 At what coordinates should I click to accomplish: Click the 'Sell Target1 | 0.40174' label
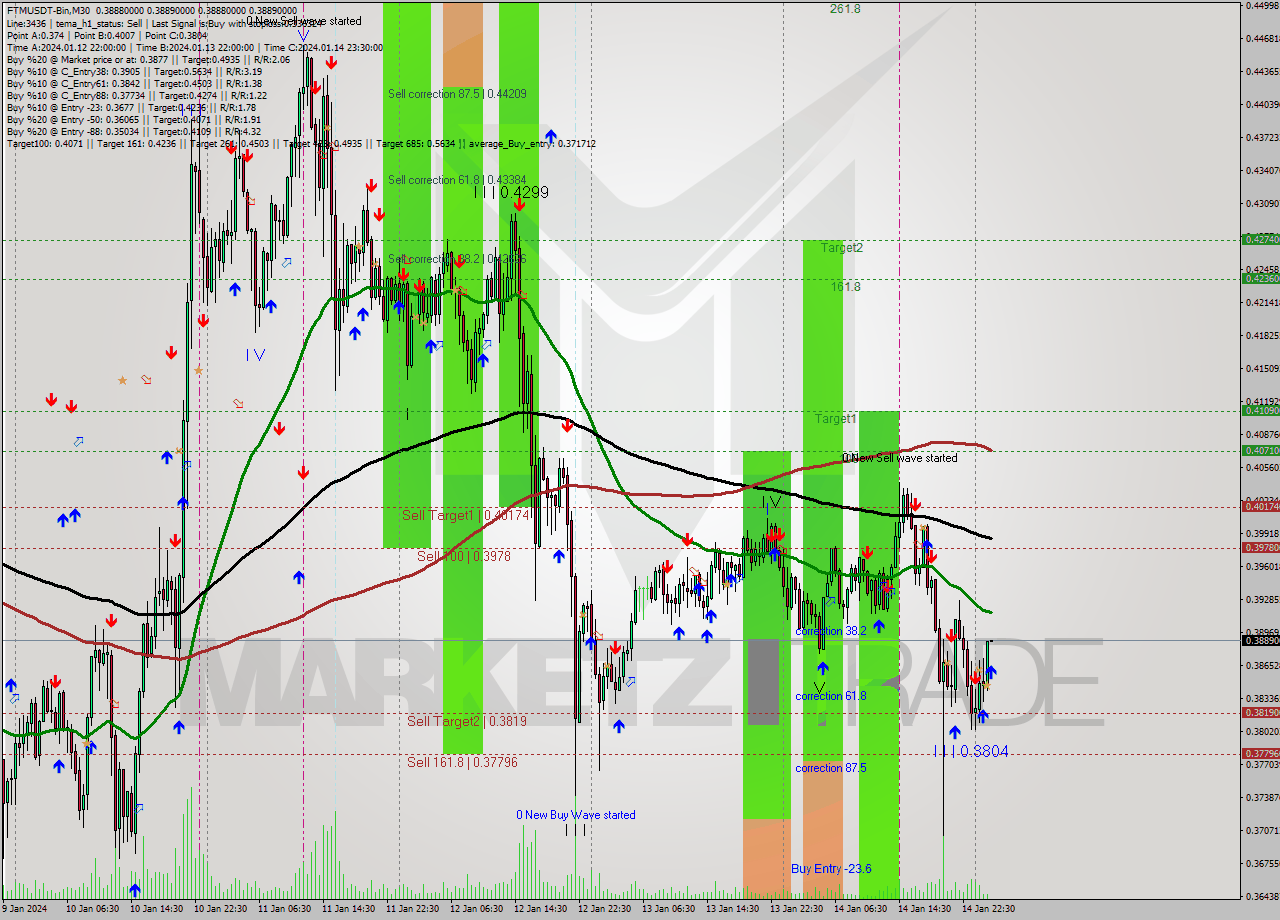coord(464,515)
